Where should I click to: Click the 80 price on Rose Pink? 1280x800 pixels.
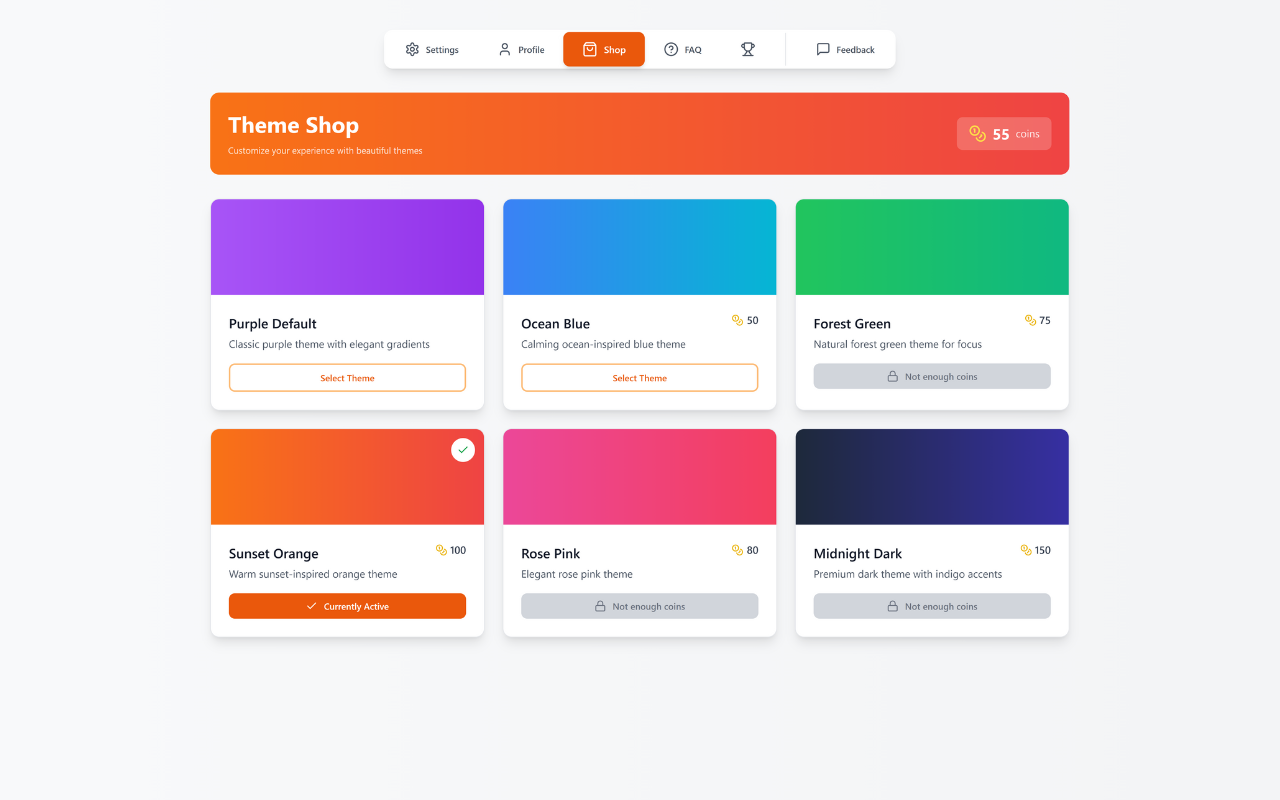(x=752, y=550)
